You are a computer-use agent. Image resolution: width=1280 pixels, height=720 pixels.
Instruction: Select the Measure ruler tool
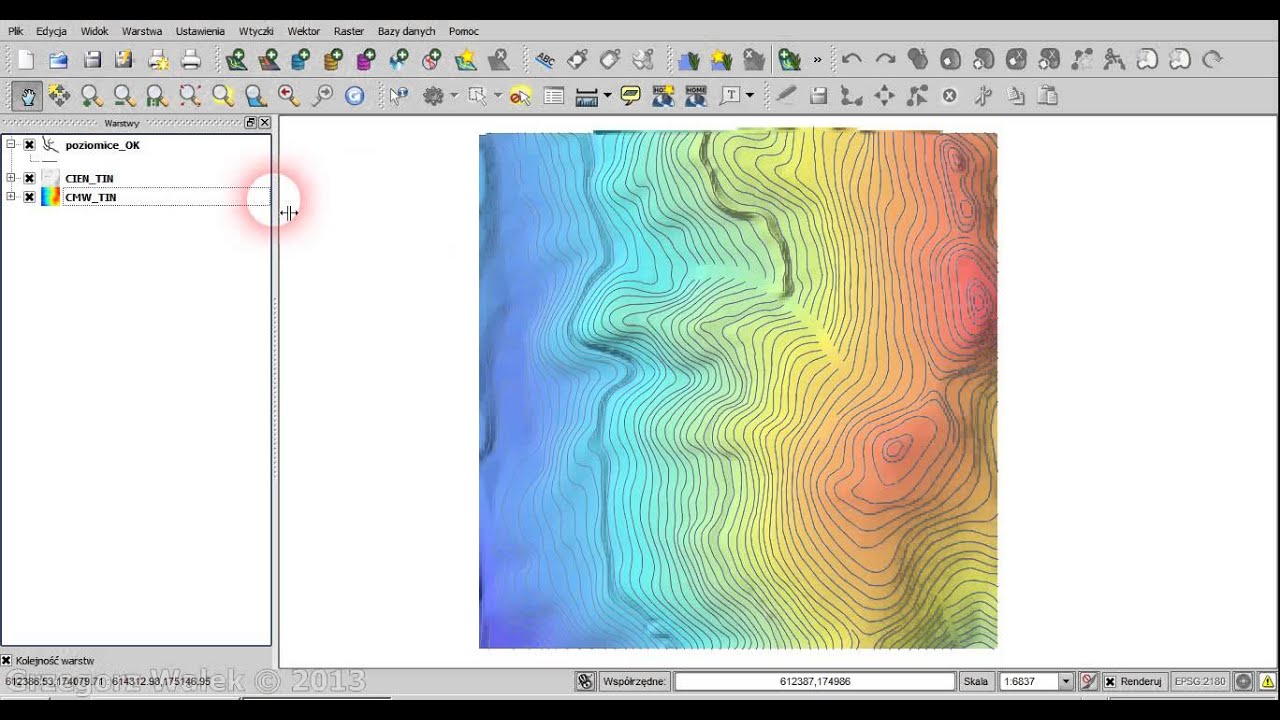[586, 96]
